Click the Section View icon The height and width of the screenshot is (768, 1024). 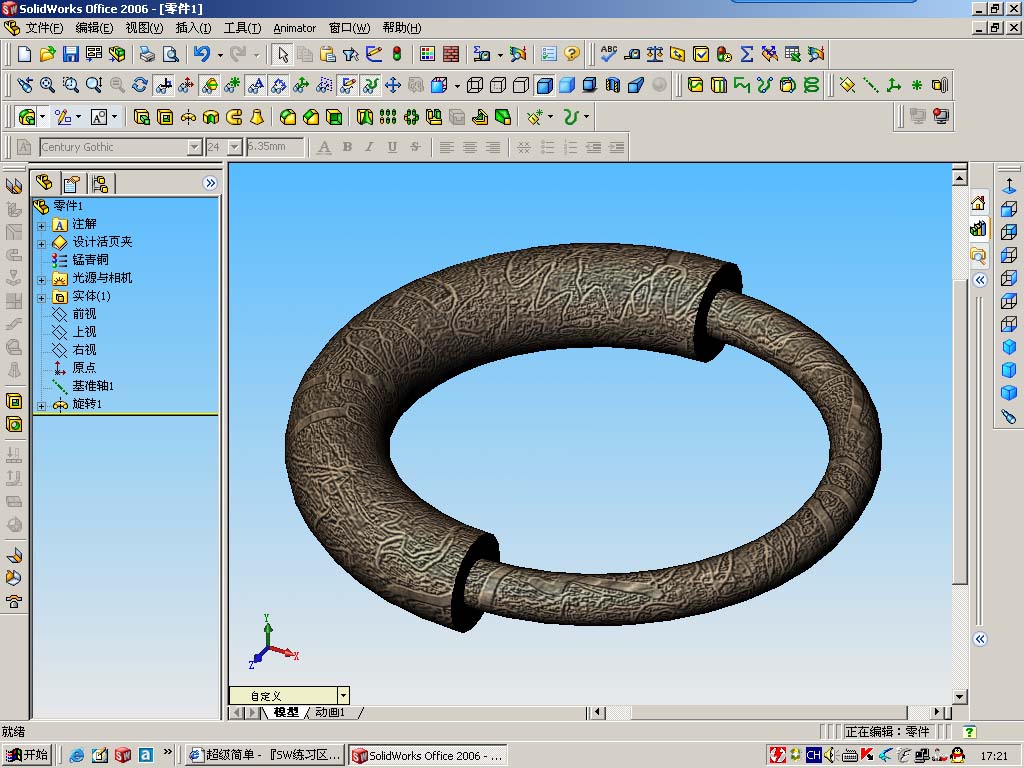(613, 85)
